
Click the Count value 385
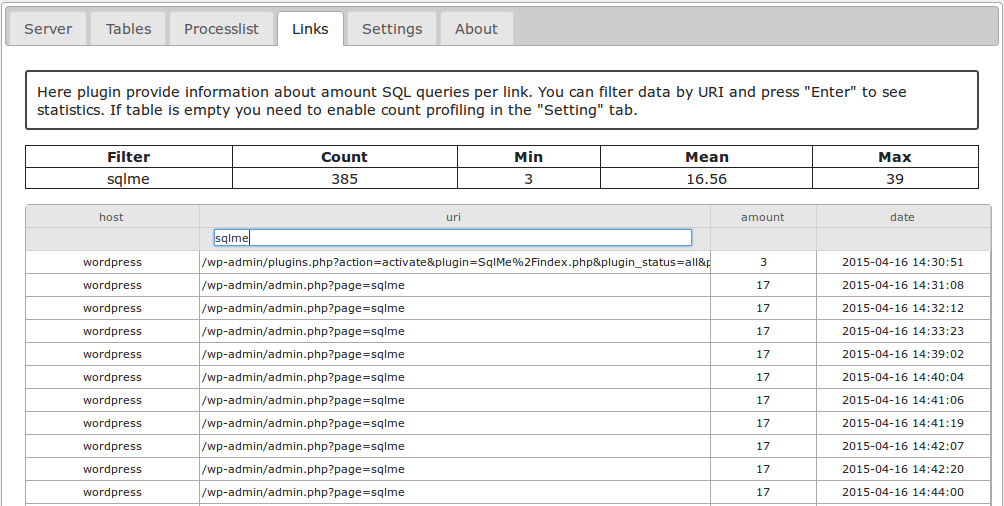[x=344, y=179]
